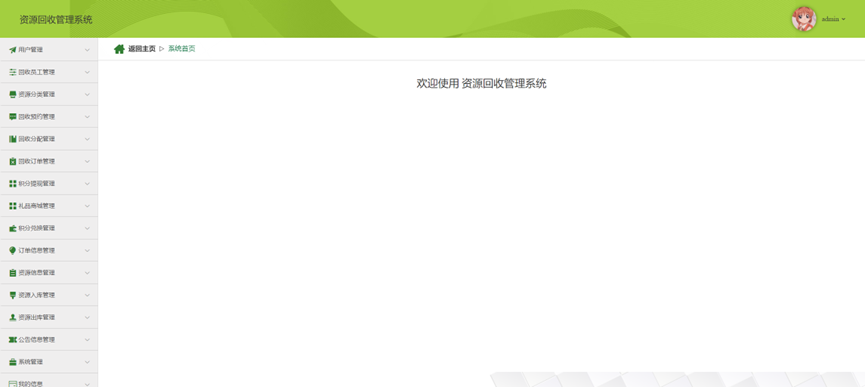
Task: Select the 资源入库管理 menu label
Action: tap(36, 295)
